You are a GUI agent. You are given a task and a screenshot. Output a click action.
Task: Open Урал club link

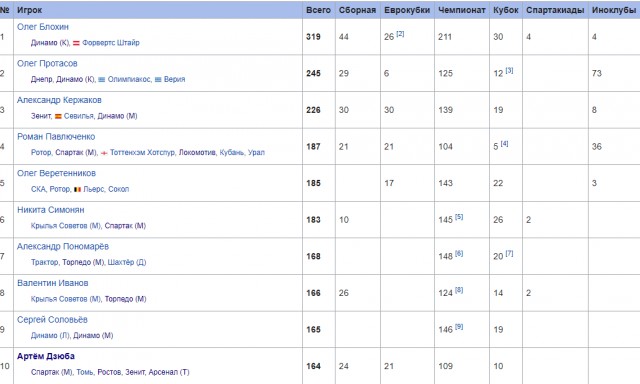(256, 153)
